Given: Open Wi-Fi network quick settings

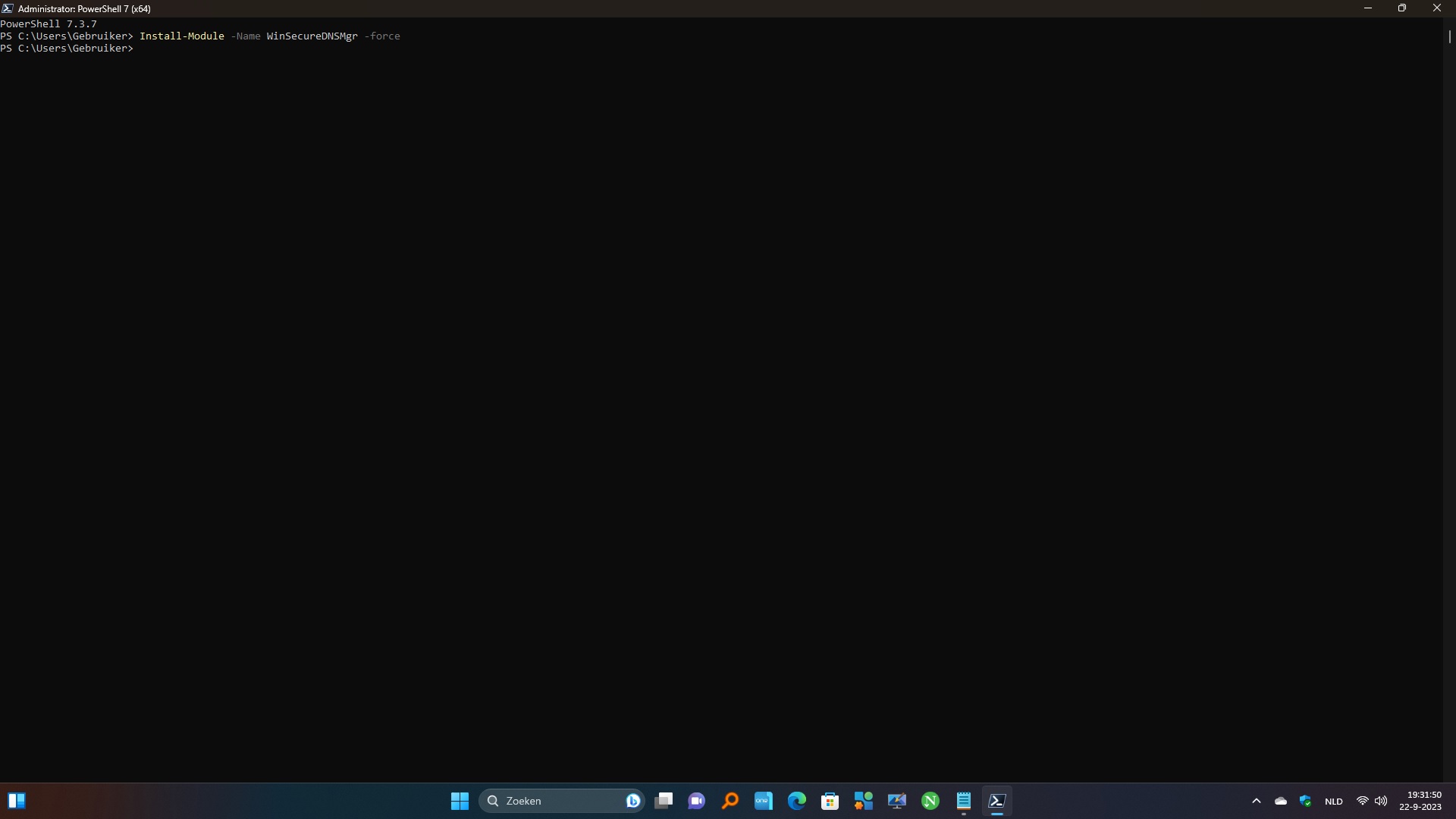Looking at the screenshot, I should click(1363, 801).
